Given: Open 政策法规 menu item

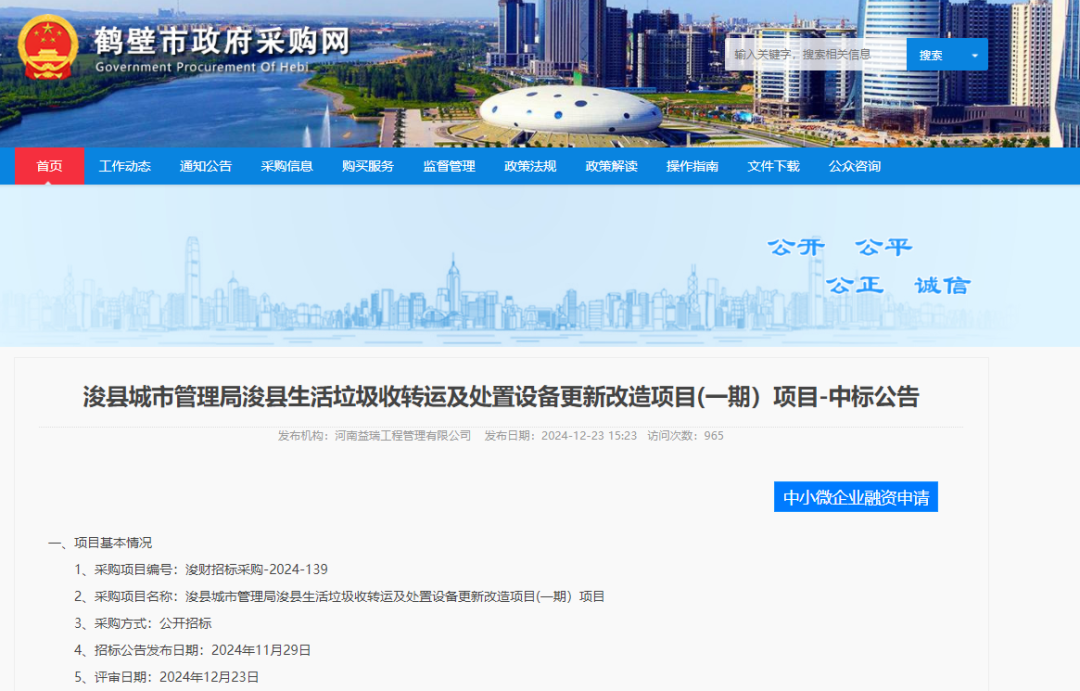Looking at the screenshot, I should pyautogui.click(x=530, y=166).
